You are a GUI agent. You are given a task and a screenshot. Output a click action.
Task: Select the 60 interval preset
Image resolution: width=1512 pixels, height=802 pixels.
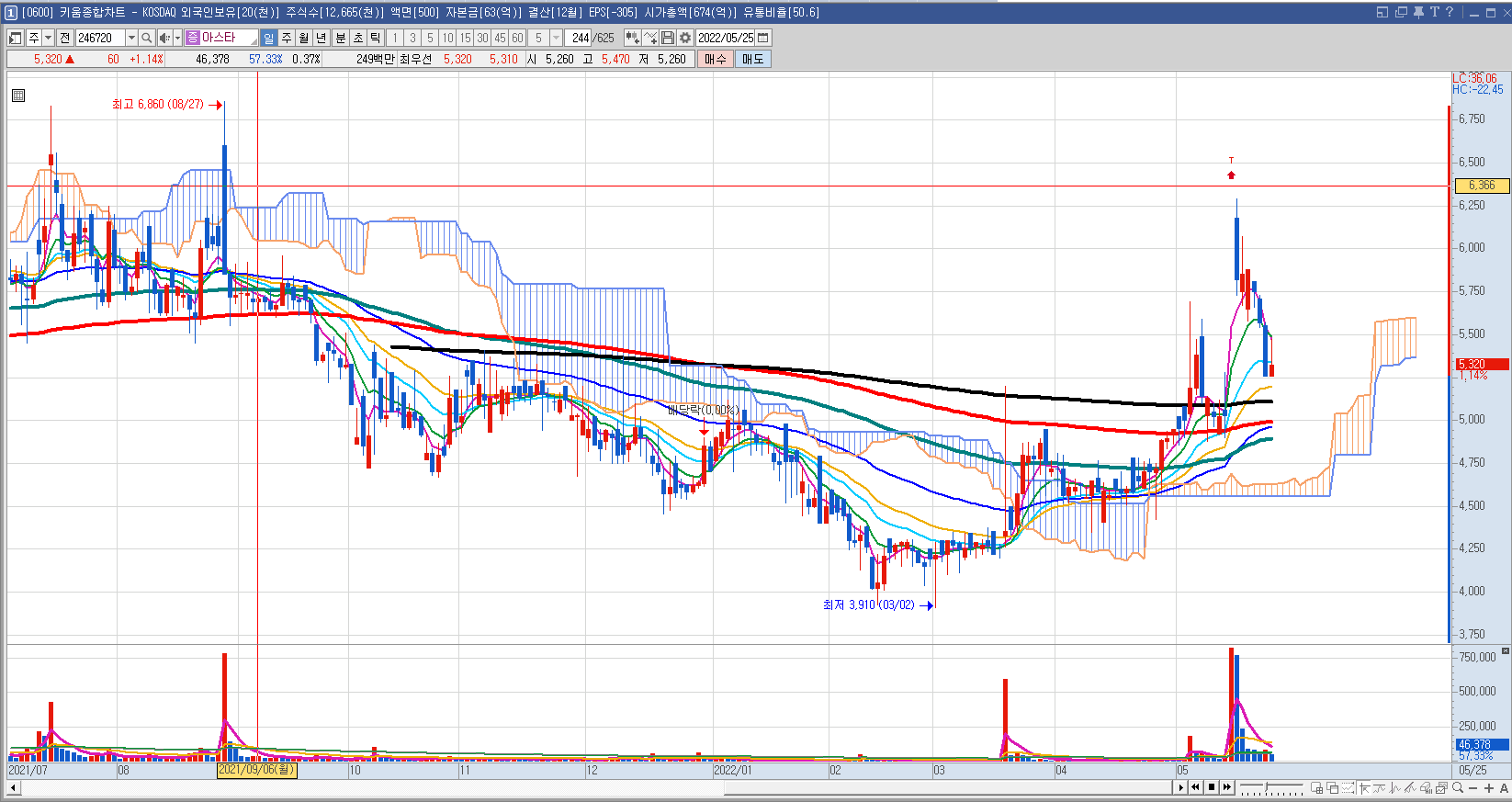(x=517, y=38)
